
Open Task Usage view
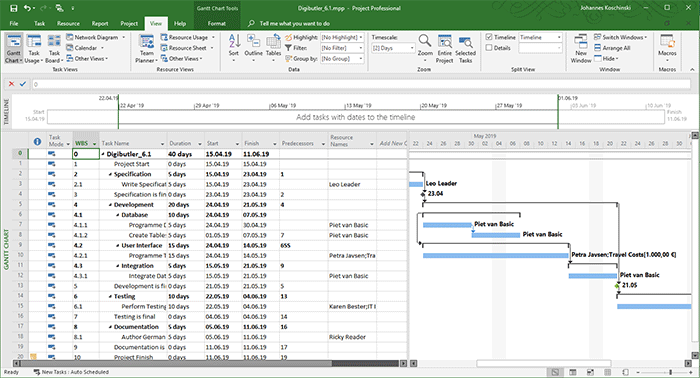[33, 48]
